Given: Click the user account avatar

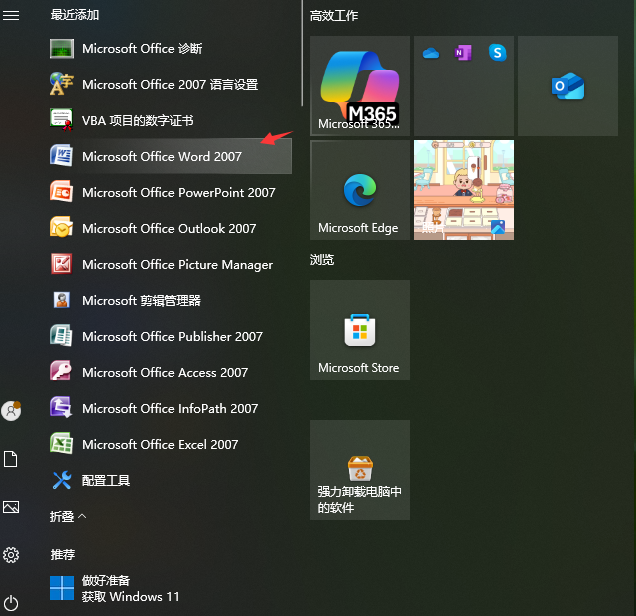Looking at the screenshot, I should (12, 410).
